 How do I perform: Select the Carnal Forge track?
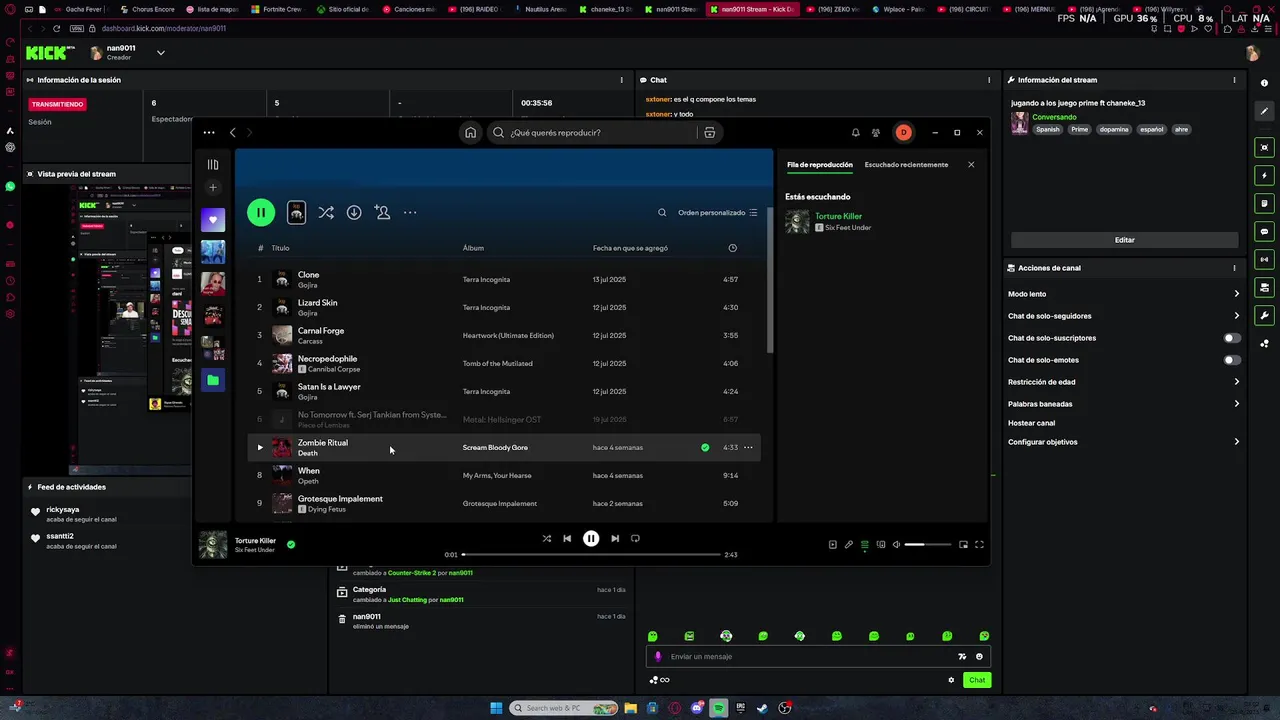(504, 335)
